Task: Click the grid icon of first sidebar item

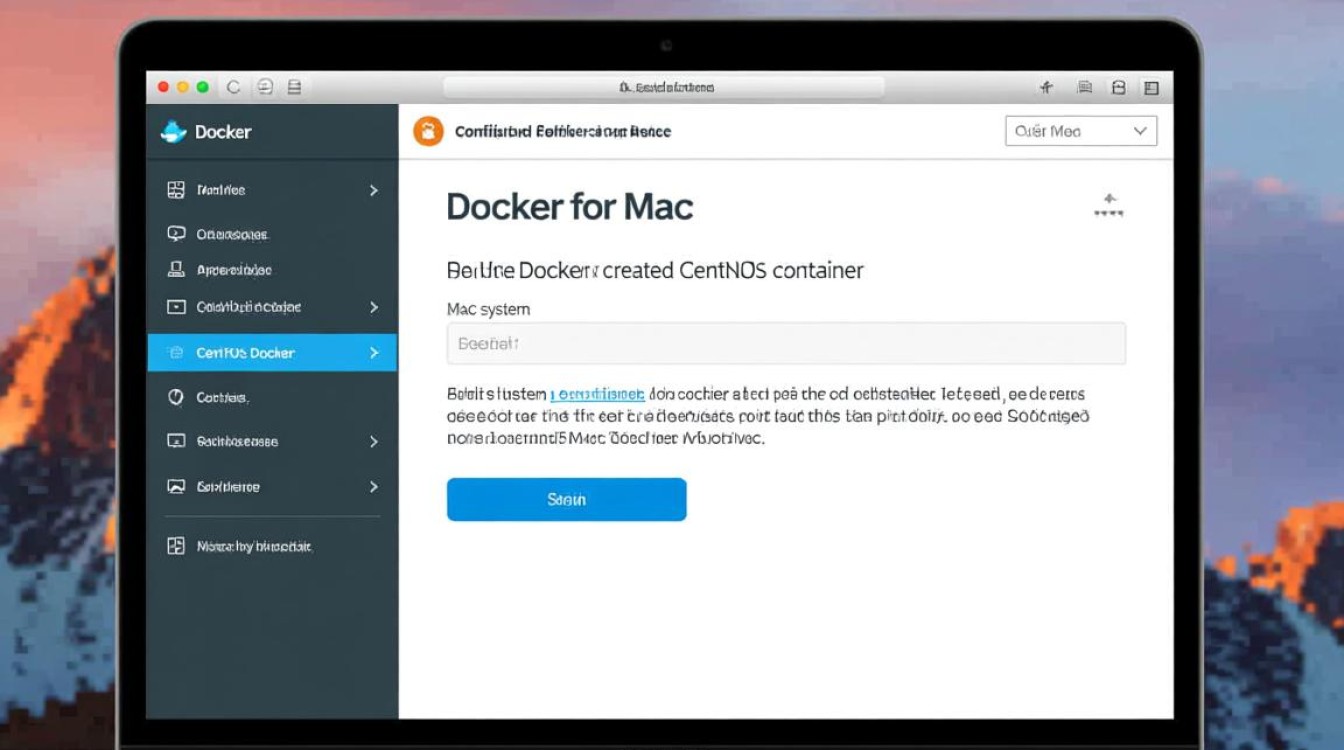Action: click(x=176, y=189)
